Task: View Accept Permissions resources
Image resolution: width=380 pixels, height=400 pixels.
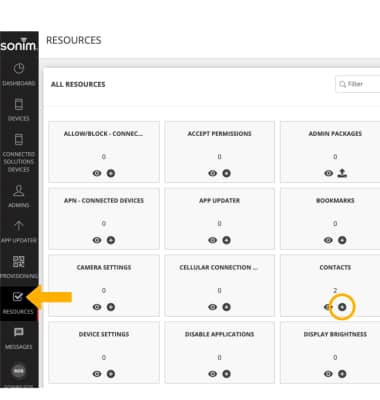Action: 212,173
